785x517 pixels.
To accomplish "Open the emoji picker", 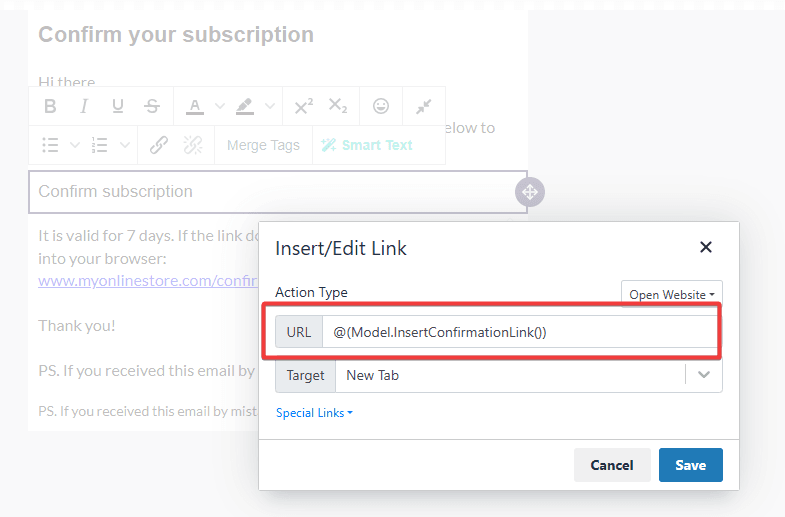I will click(x=381, y=106).
